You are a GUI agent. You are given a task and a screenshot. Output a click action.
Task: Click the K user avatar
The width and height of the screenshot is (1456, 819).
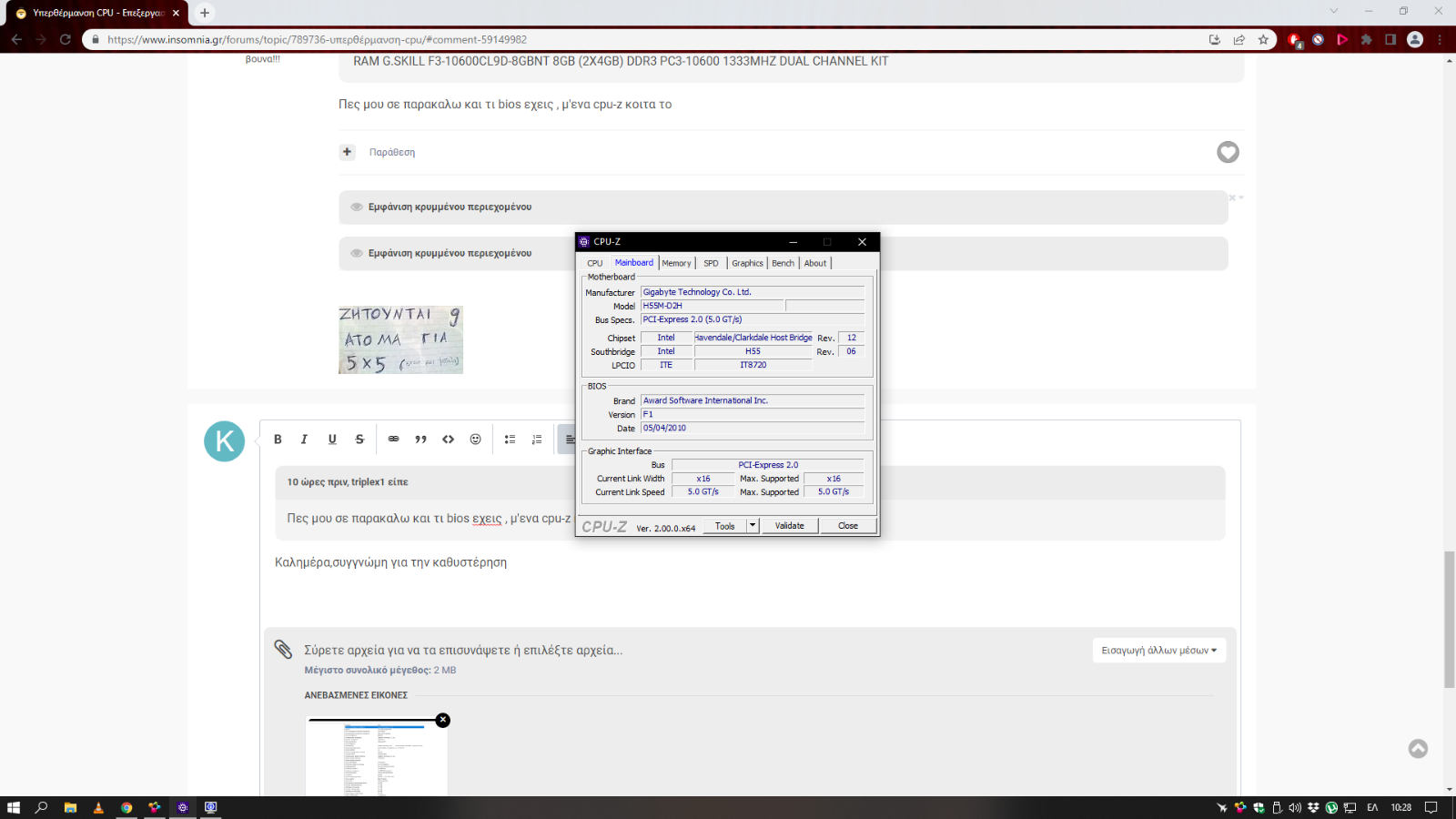coord(224,441)
